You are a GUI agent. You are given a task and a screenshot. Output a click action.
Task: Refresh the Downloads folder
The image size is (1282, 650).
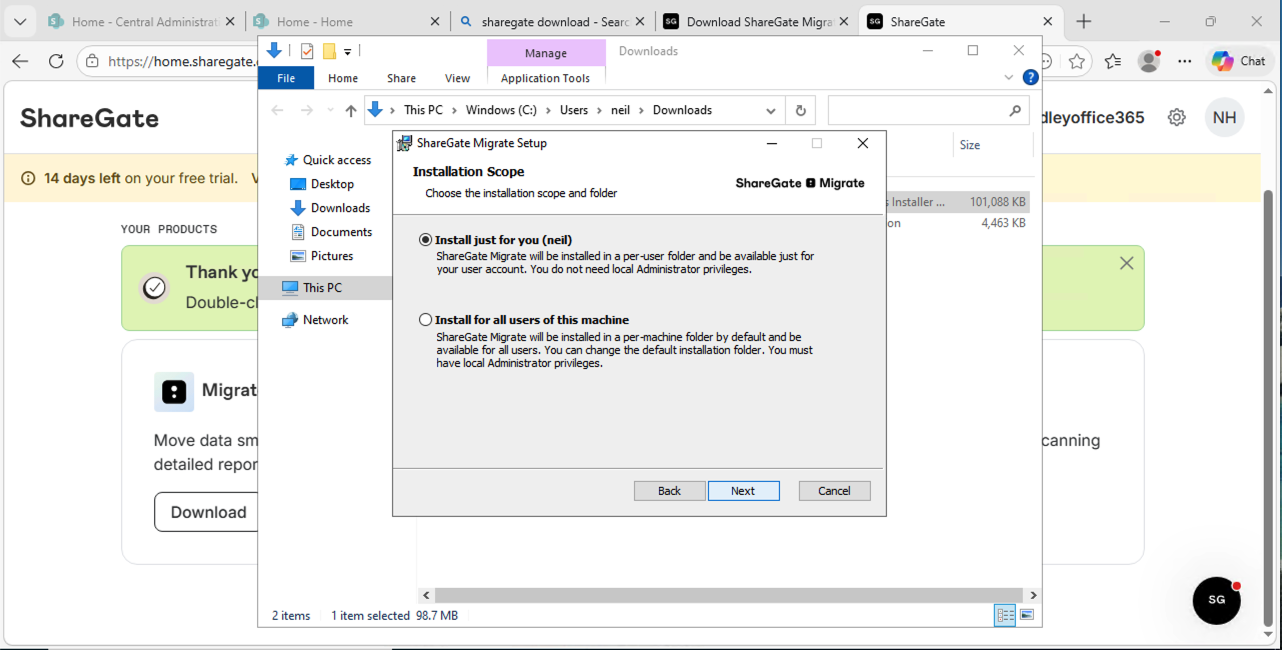pyautogui.click(x=800, y=111)
